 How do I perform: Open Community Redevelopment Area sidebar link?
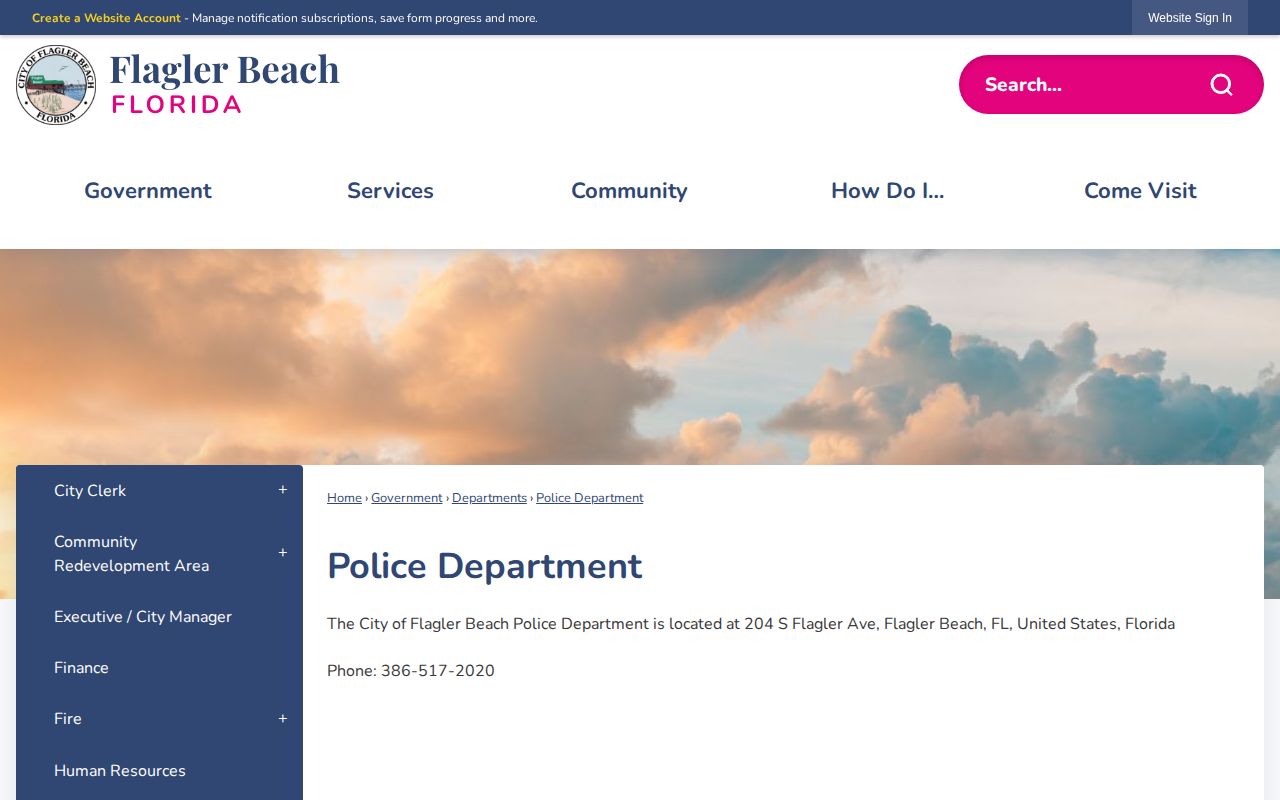pos(131,553)
